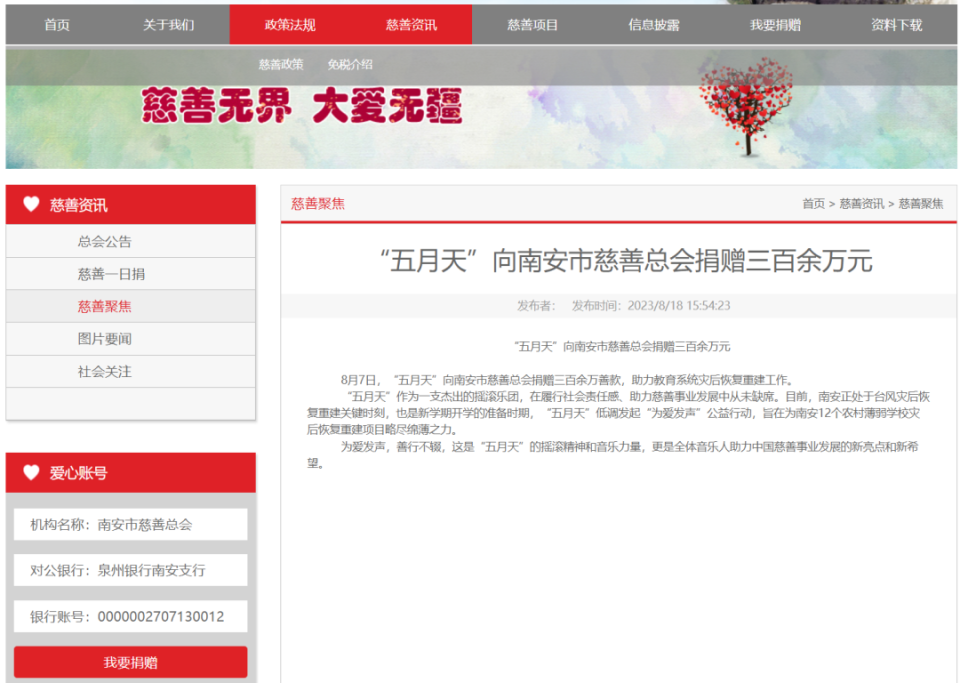Open 图片要闻 in the sidebar

(130, 338)
